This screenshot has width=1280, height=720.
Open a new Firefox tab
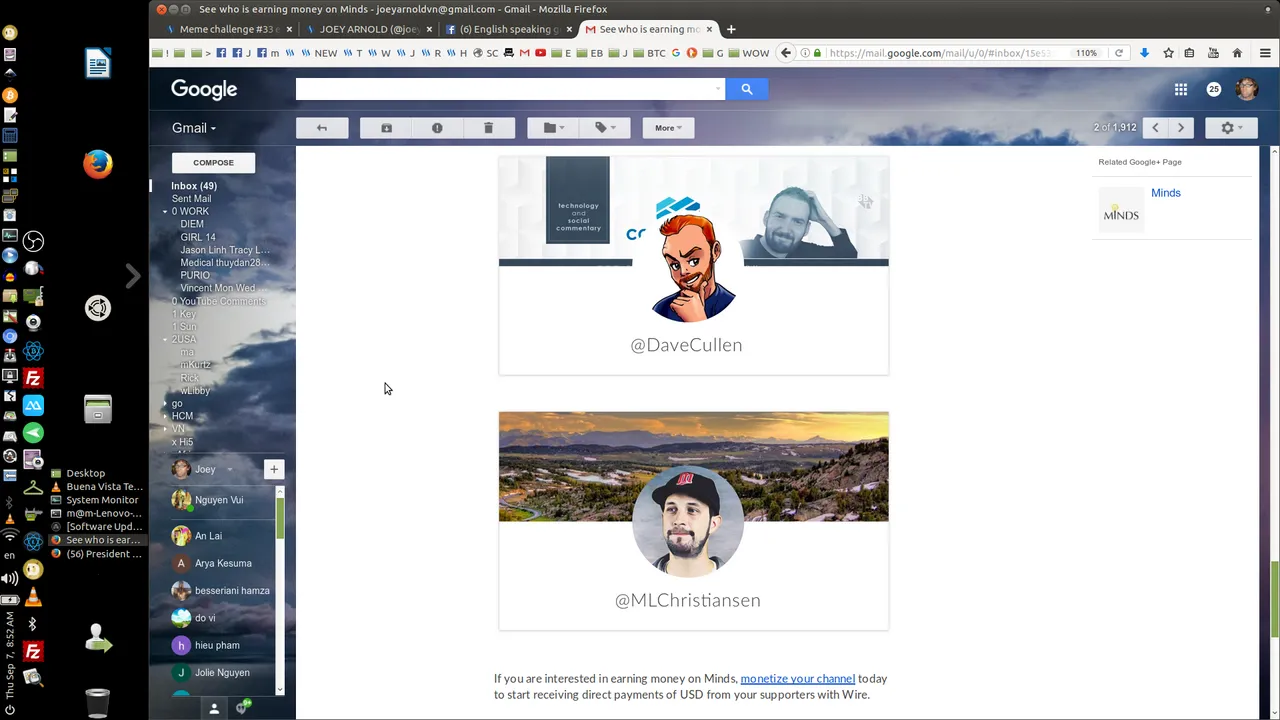tap(731, 29)
